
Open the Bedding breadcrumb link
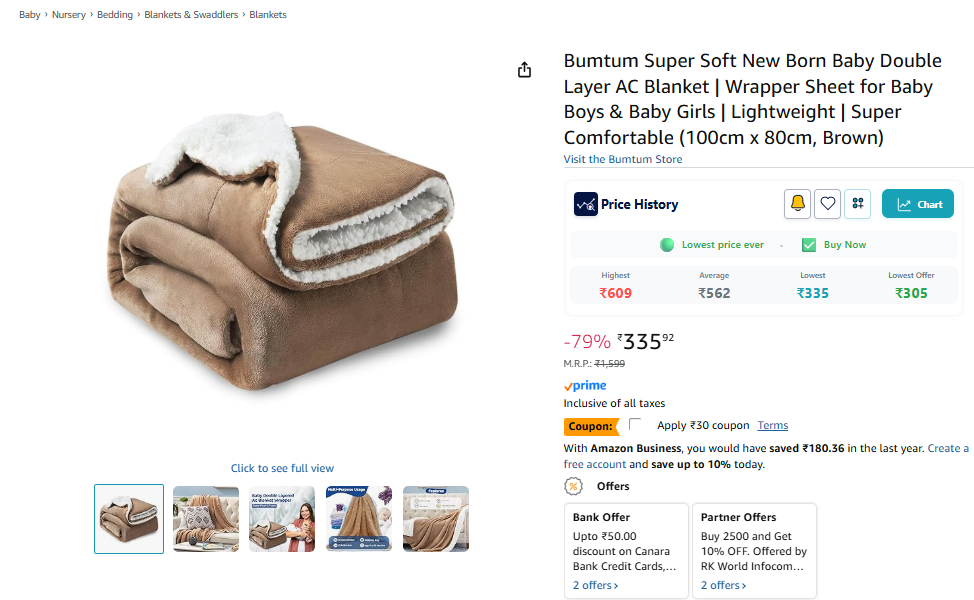[115, 15]
